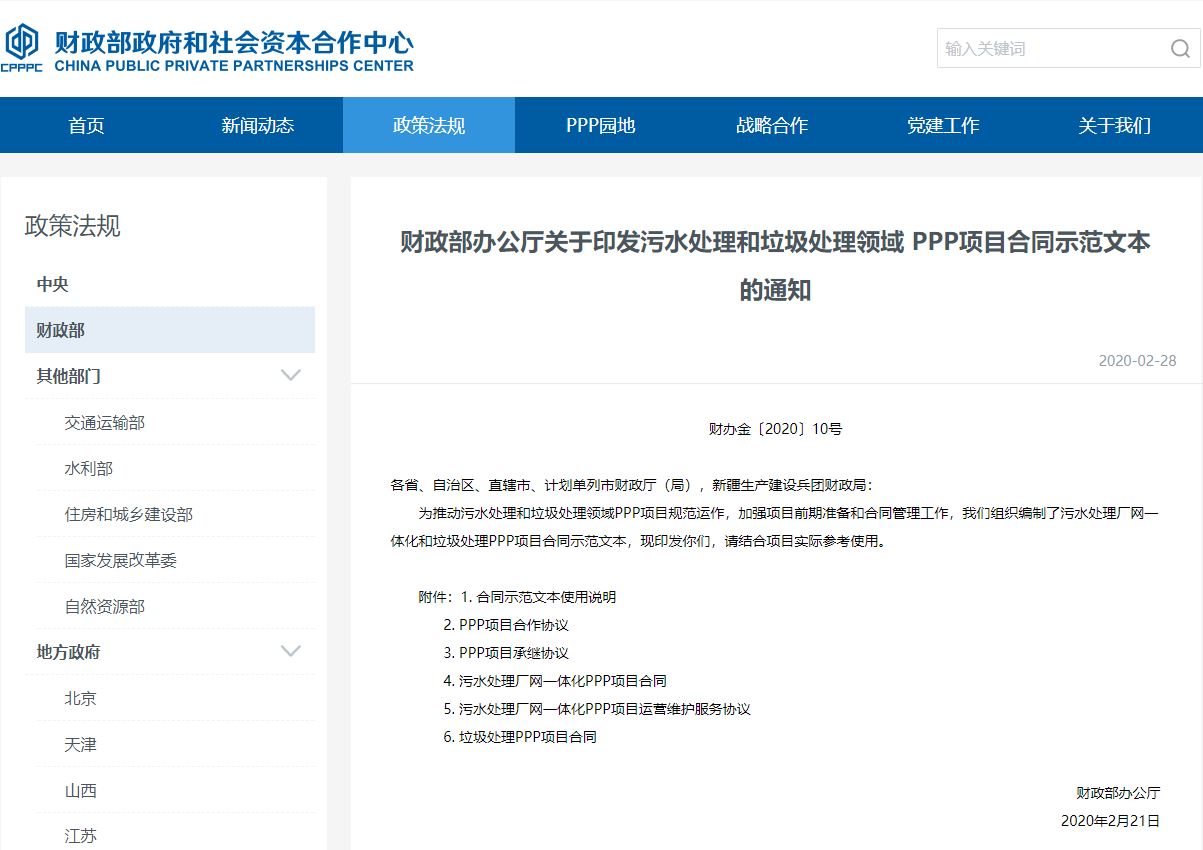Viewport: 1203px width, 850px height.
Task: Click the search magnifier icon
Action: click(1180, 49)
